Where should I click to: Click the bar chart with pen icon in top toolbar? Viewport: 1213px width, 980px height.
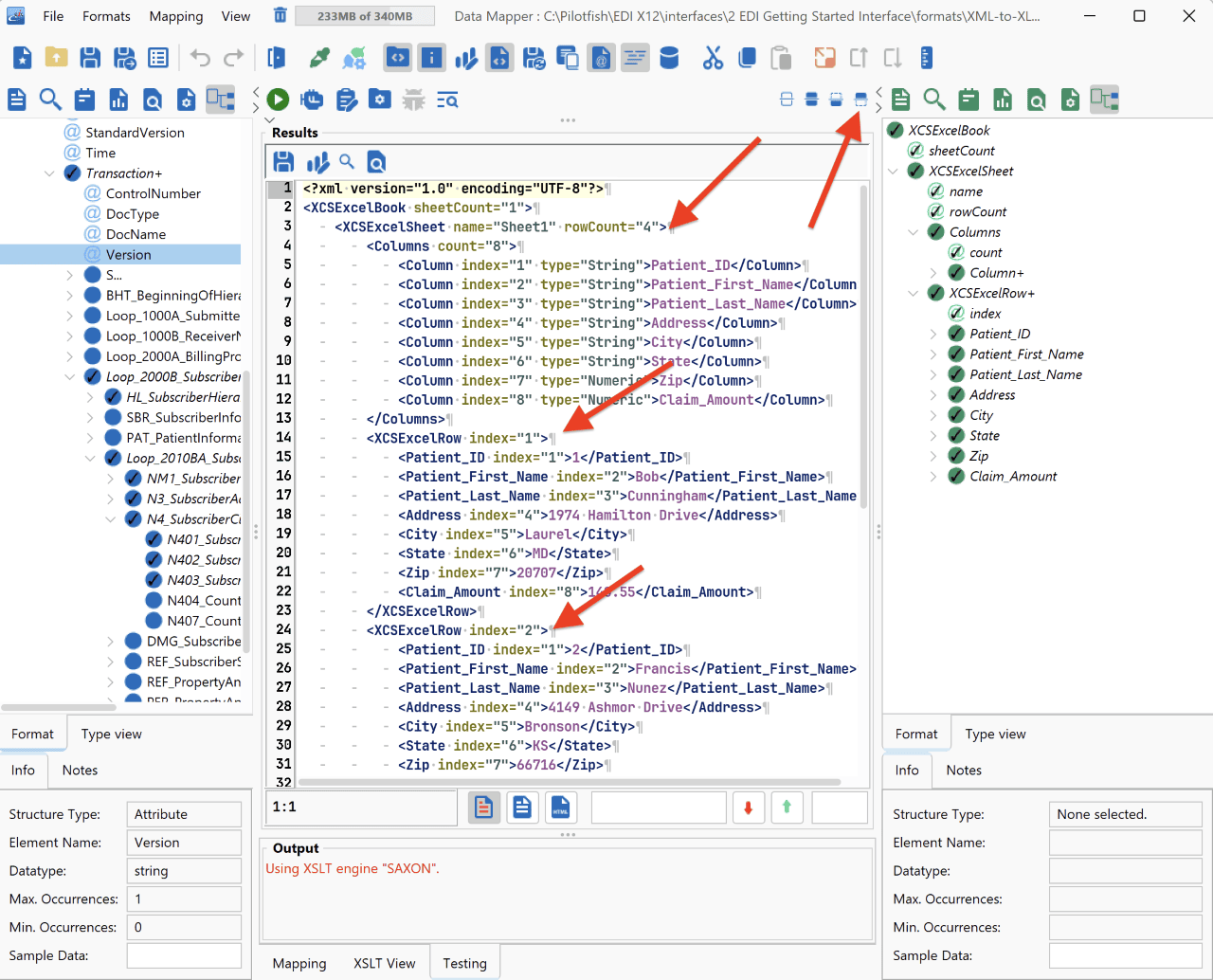click(x=466, y=58)
